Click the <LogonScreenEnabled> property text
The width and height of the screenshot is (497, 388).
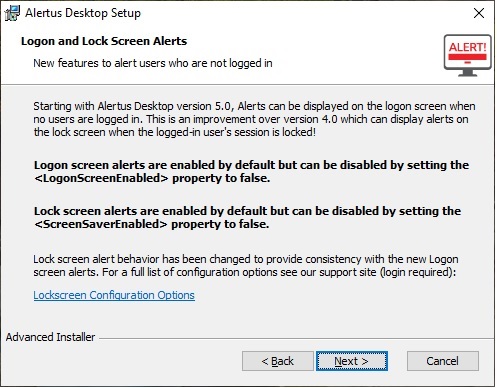tap(101, 178)
